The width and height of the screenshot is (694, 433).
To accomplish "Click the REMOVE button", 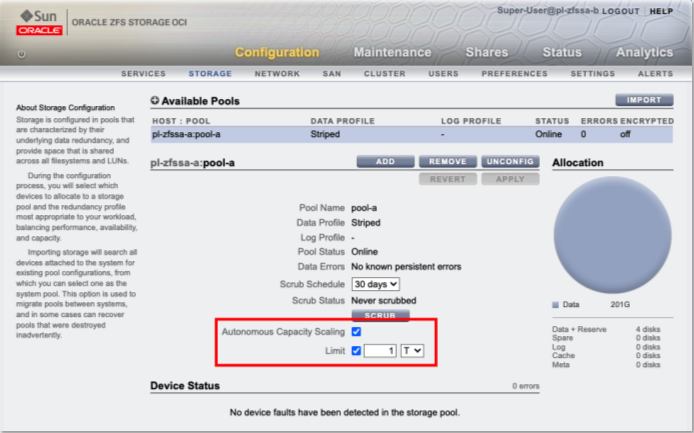I will (x=448, y=162).
